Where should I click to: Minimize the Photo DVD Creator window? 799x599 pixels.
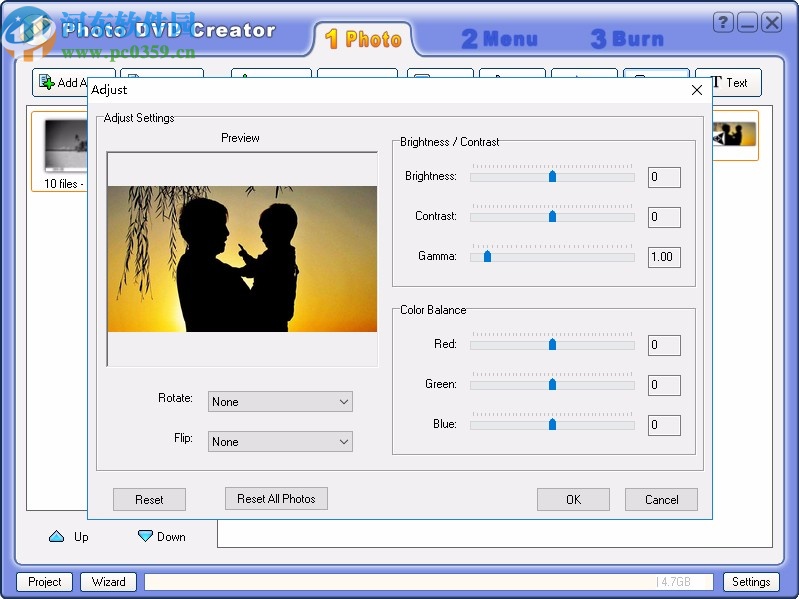coord(747,23)
